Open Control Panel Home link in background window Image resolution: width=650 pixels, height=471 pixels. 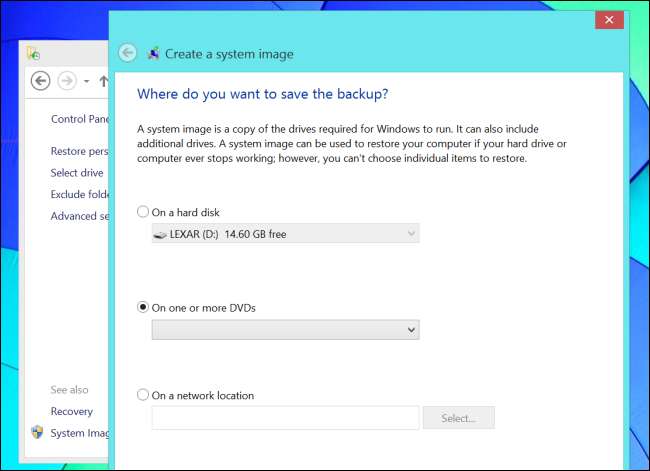[80, 119]
